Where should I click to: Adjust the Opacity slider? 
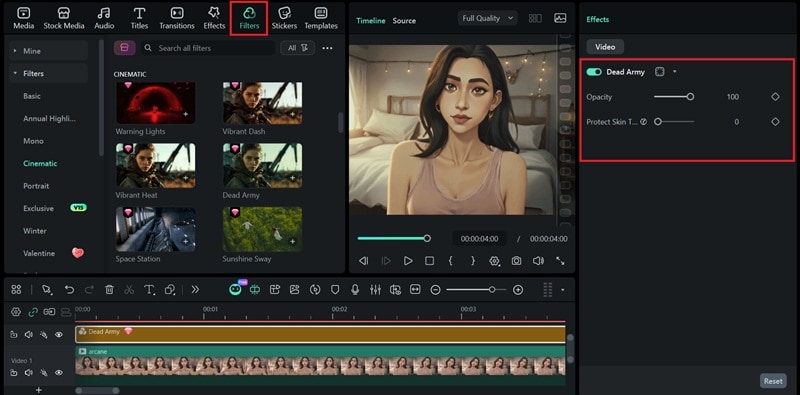(x=673, y=96)
